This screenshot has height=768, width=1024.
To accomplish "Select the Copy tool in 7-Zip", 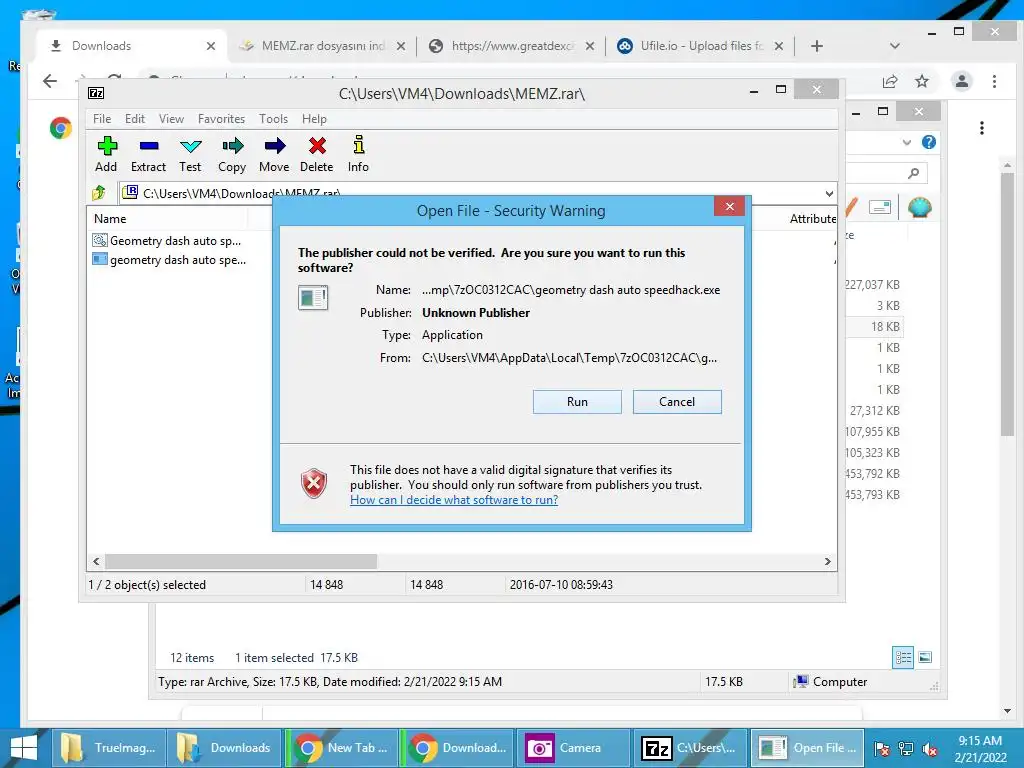I will 232,155.
